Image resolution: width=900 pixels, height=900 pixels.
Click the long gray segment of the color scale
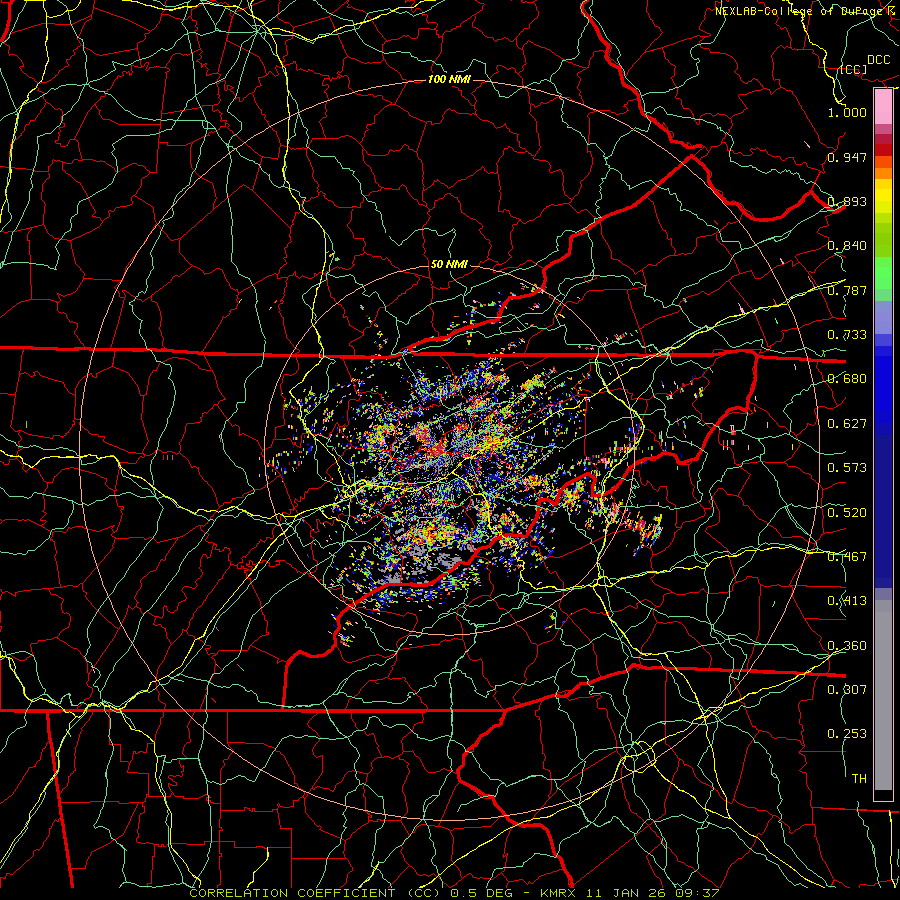[x=883, y=695]
